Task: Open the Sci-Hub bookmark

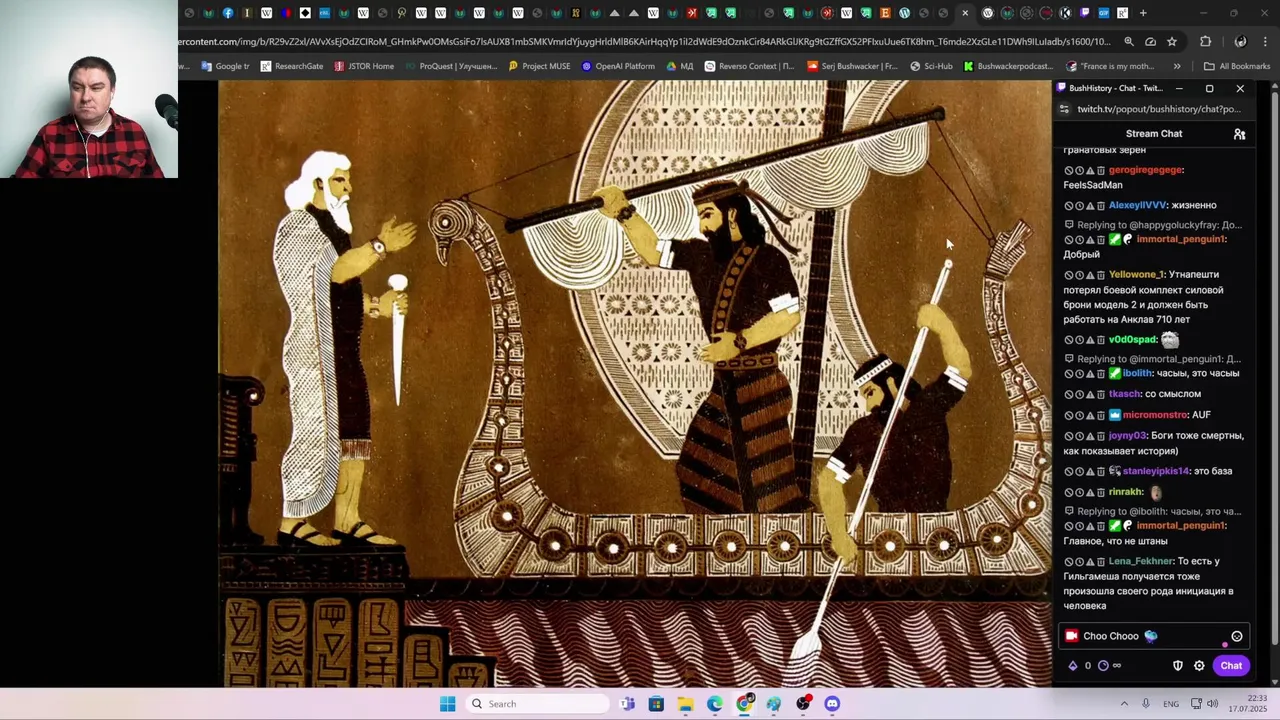Action: [x=931, y=67]
